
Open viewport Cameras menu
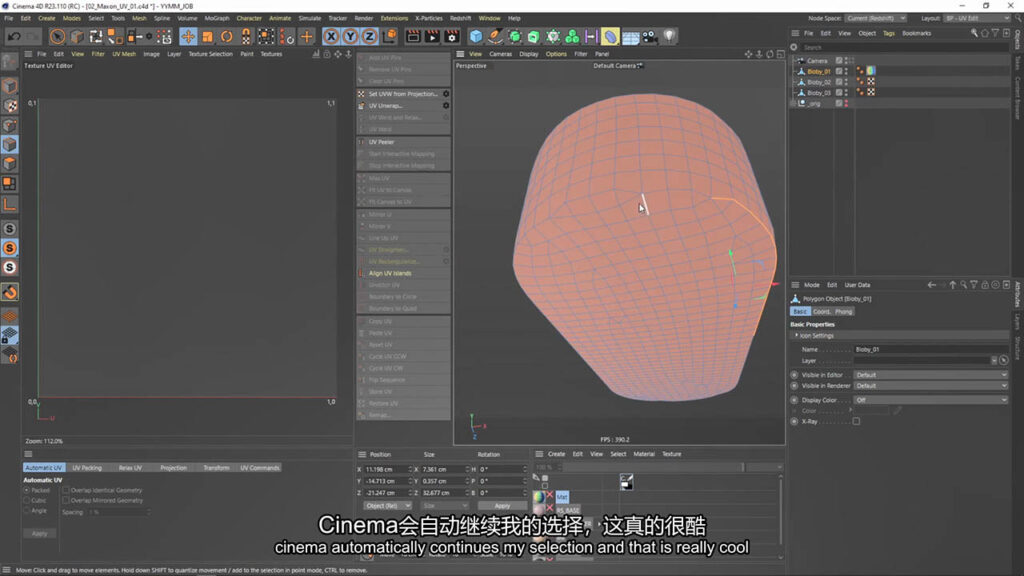501,54
